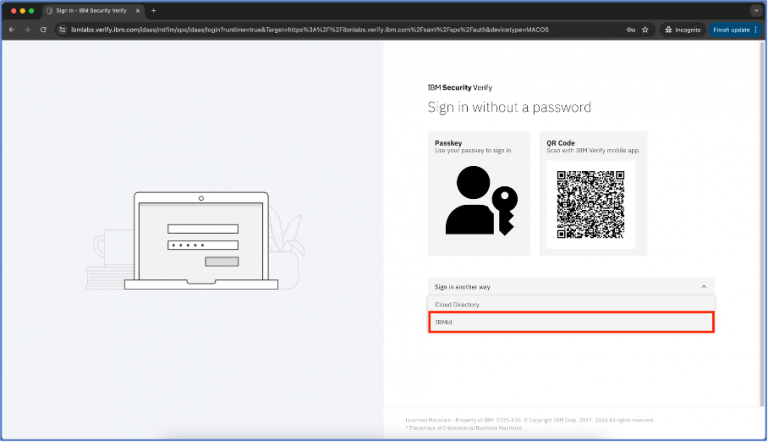Click the chevron on Sign in another way

(x=703, y=287)
